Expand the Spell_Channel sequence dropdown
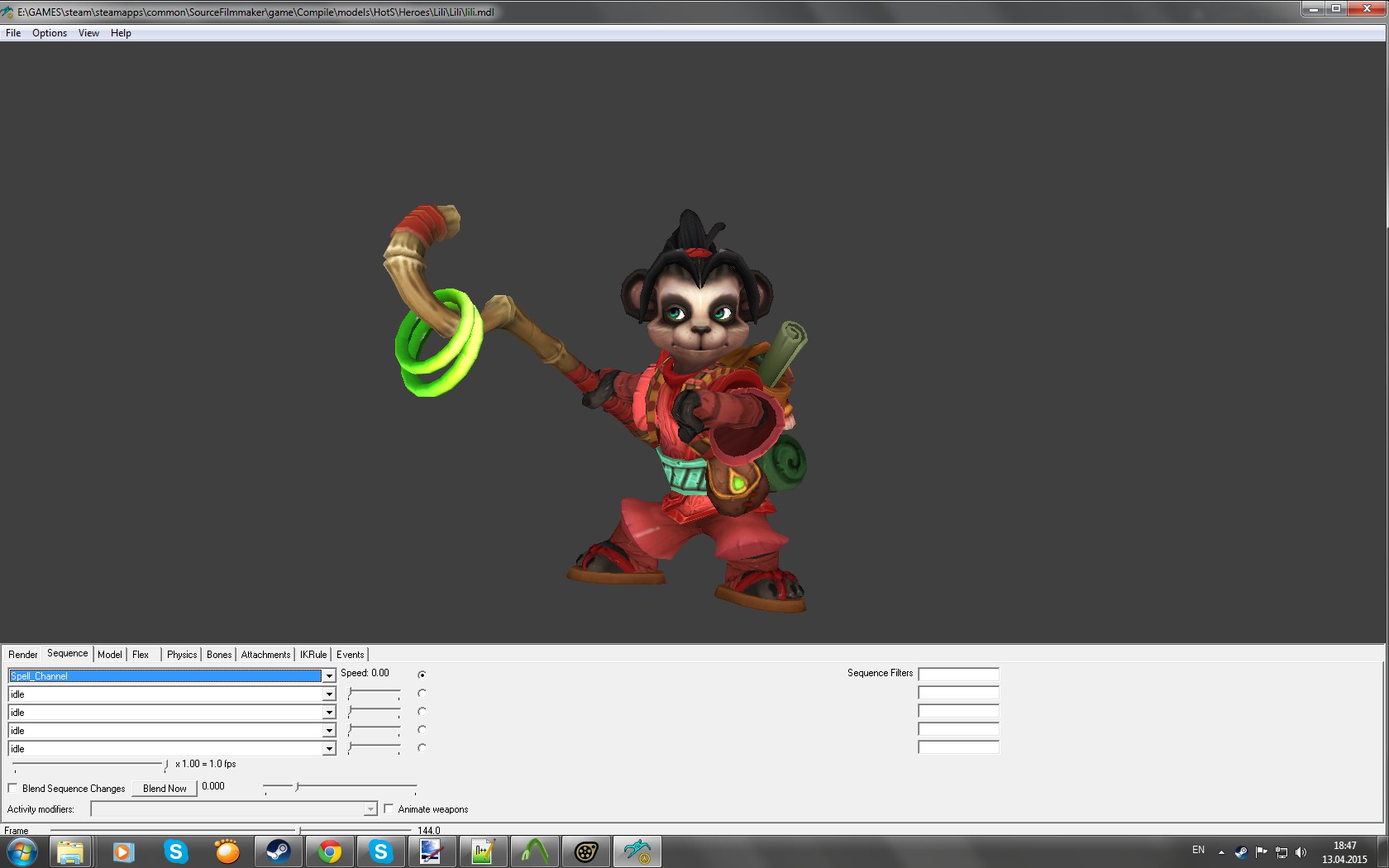This screenshot has height=868, width=1389. point(329,676)
